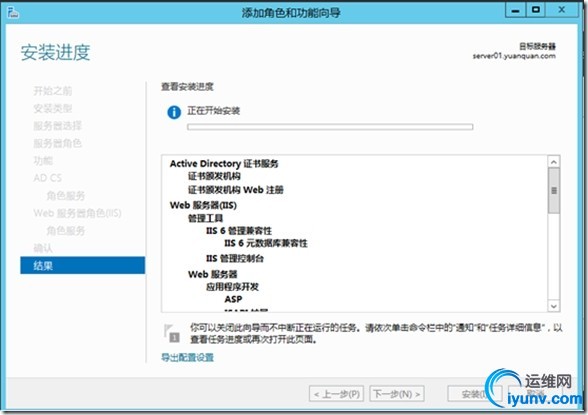This screenshot has height=415, width=588.
Task: Minimize the 添加角色和功能向导 window
Action: (x=516, y=10)
